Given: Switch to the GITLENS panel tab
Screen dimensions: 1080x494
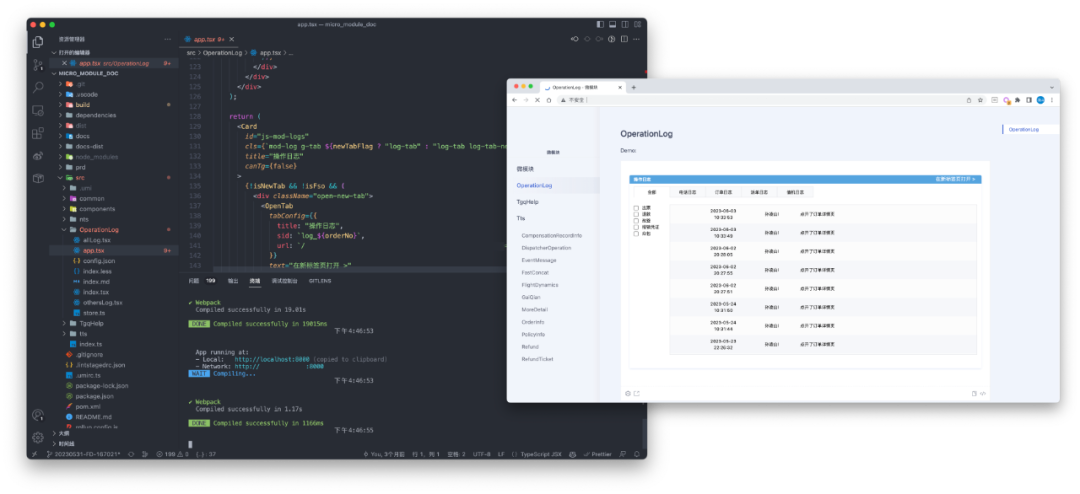Looking at the screenshot, I should pyautogui.click(x=320, y=281).
